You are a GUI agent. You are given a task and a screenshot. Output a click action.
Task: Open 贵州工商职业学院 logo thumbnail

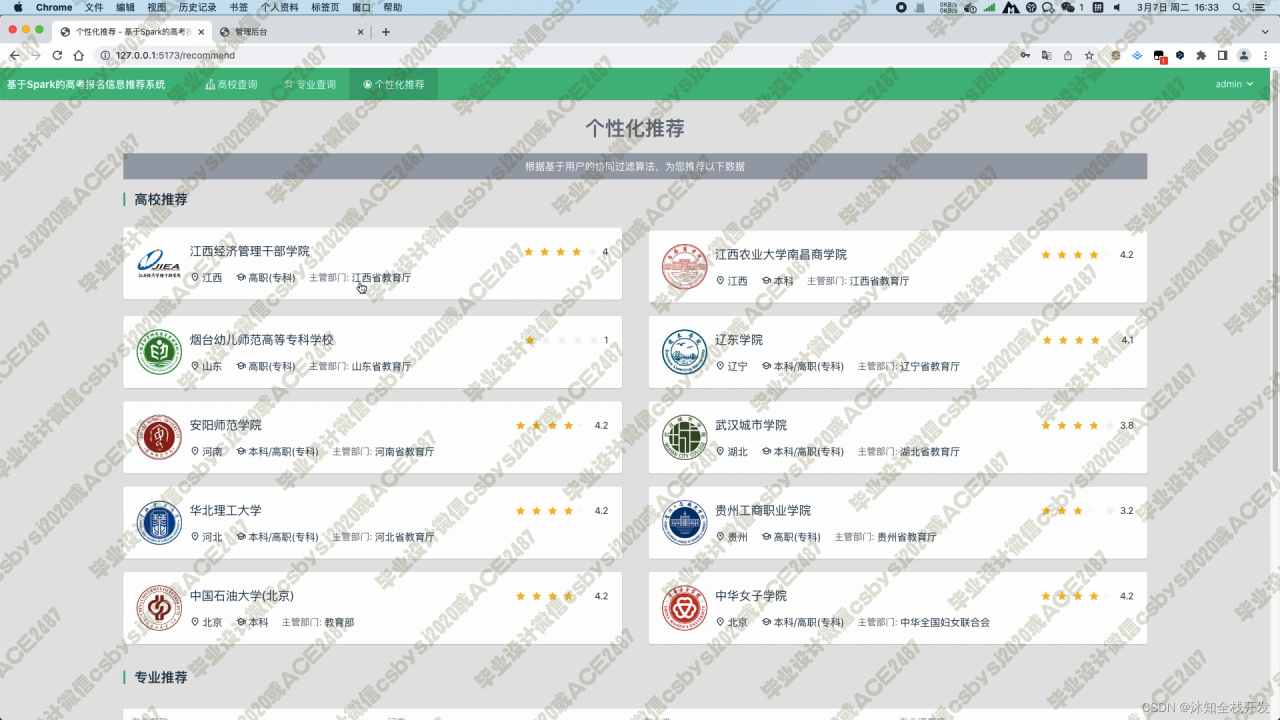click(x=684, y=522)
